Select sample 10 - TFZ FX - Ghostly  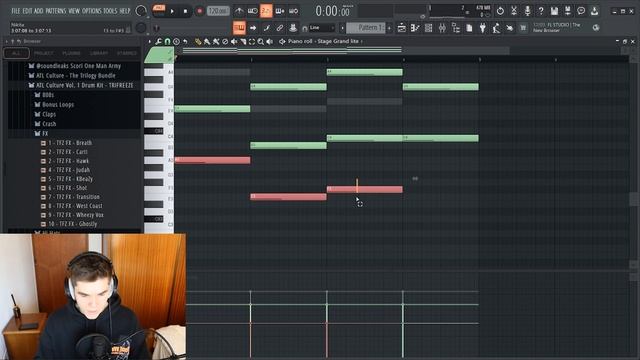(73, 224)
